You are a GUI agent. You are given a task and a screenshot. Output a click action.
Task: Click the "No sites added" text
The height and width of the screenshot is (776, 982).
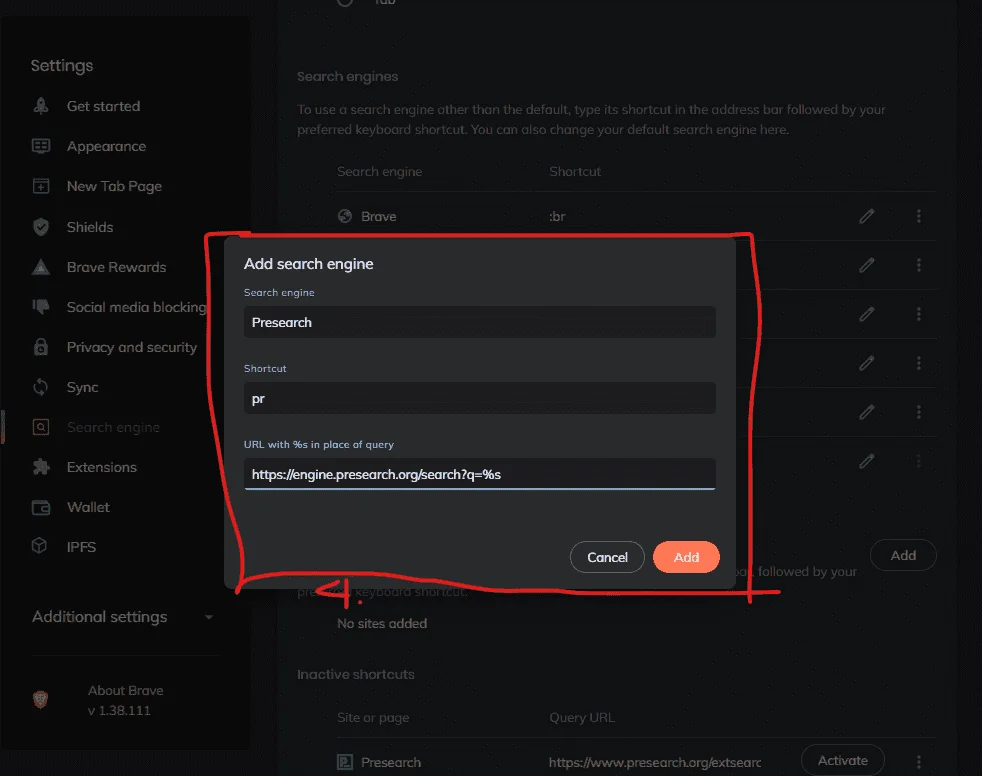point(382,623)
